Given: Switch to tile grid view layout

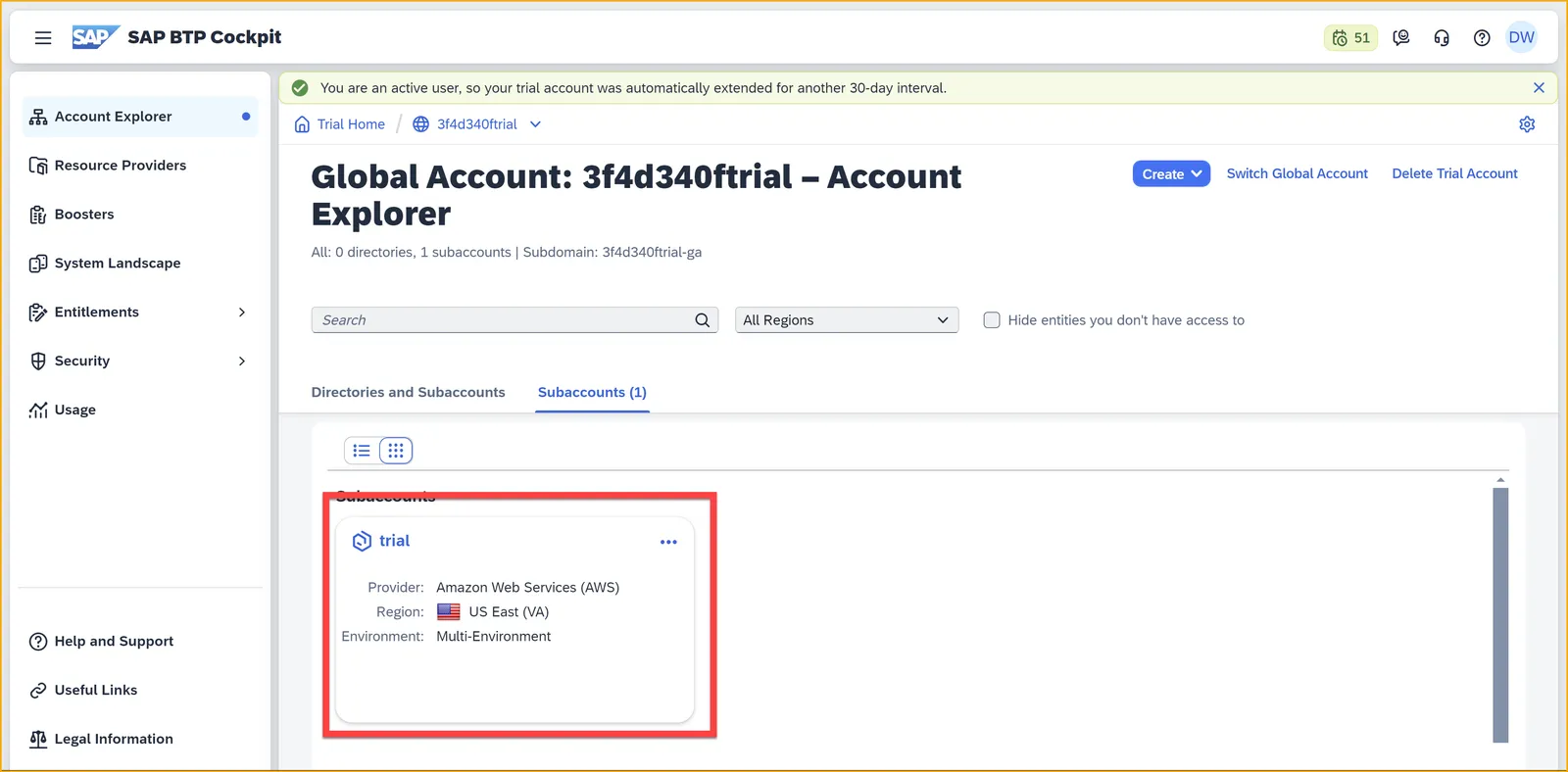Looking at the screenshot, I should [396, 451].
